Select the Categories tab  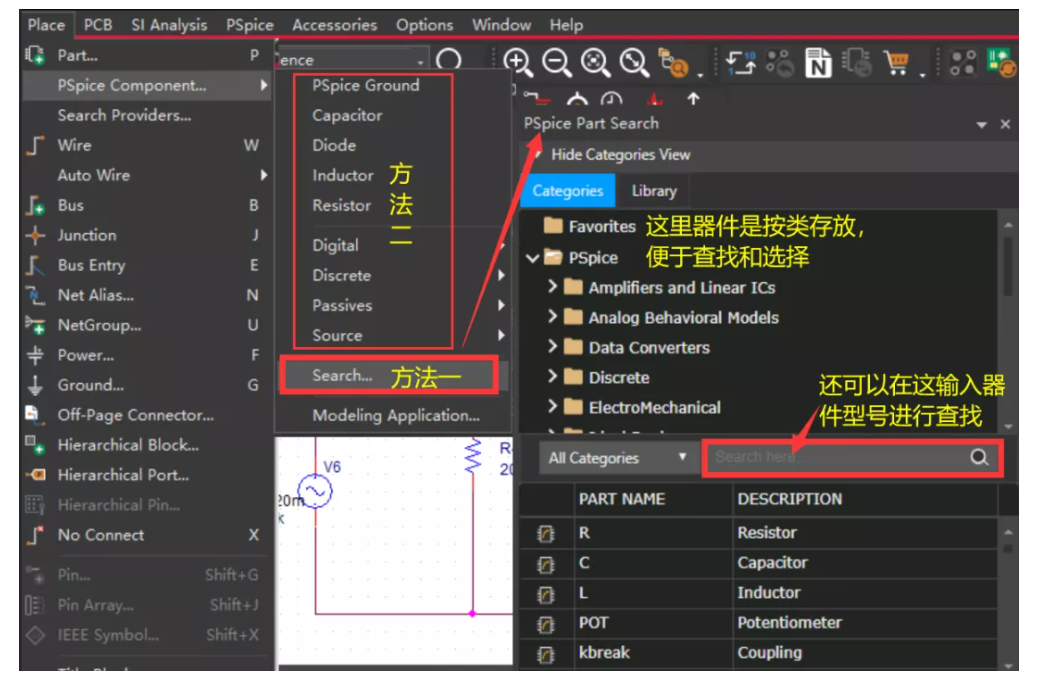tap(568, 191)
